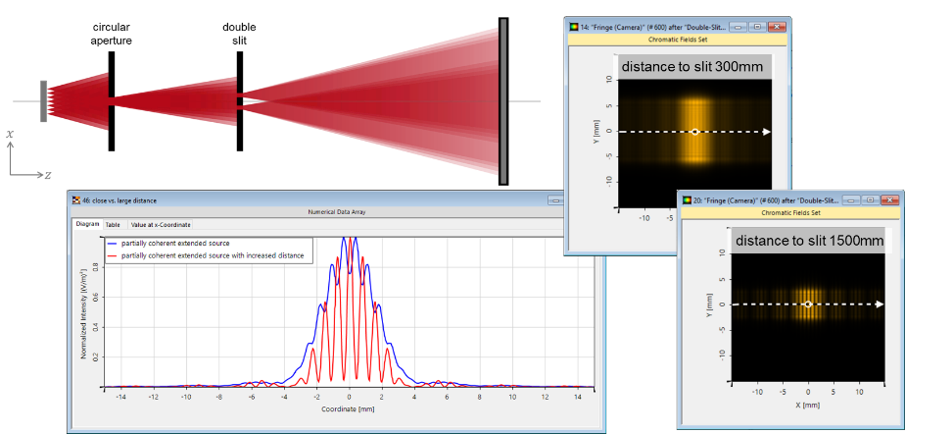Click the window 20 Fringe title bar icon
The image size is (925, 439).
(686, 200)
